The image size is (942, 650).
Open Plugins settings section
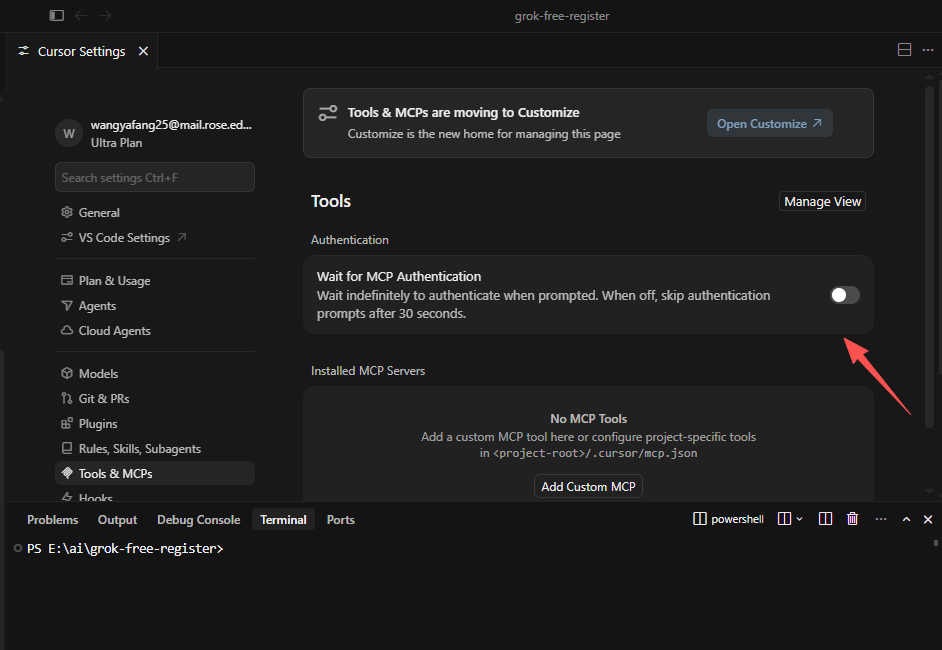coord(154,424)
